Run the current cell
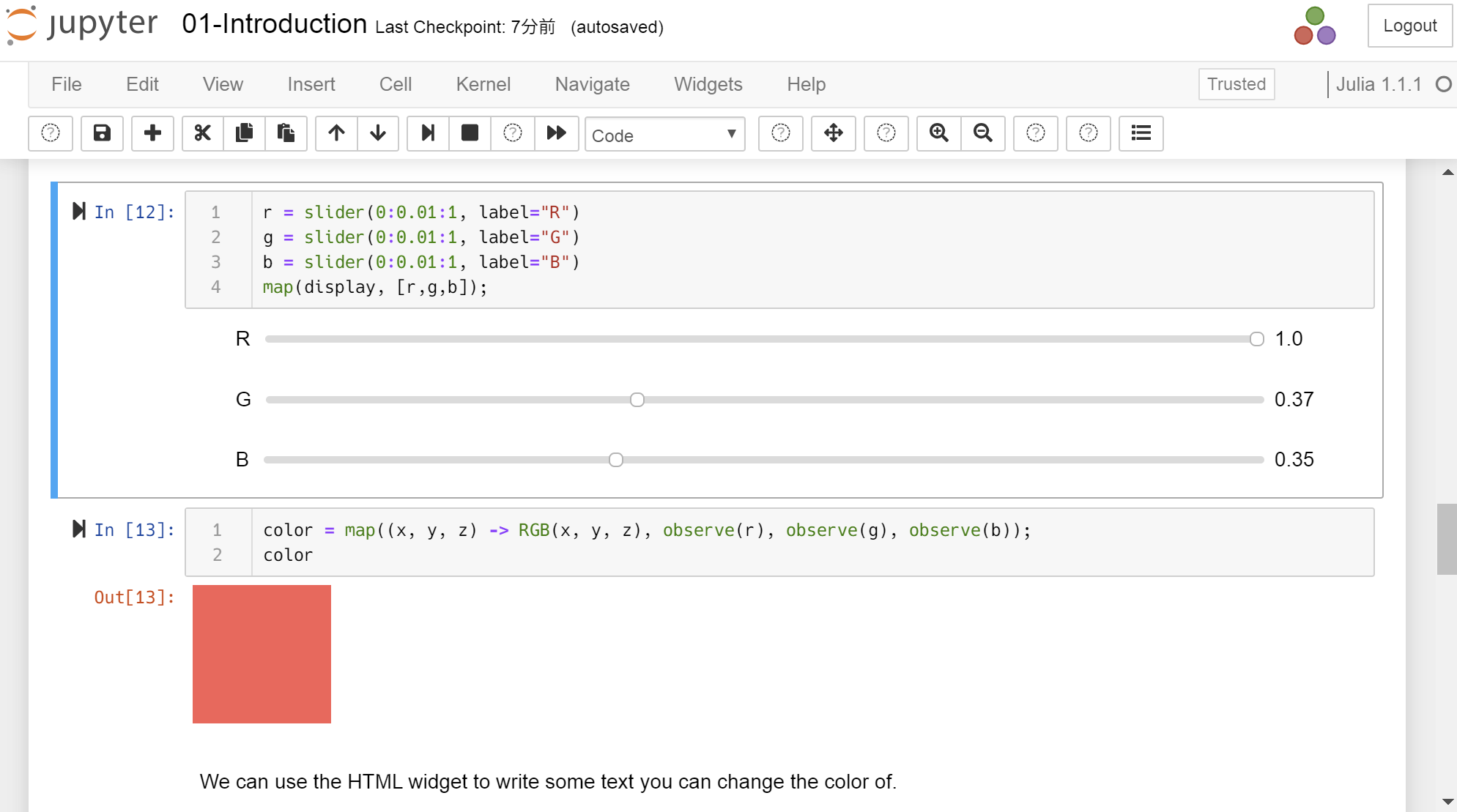Image resolution: width=1457 pixels, height=812 pixels. click(x=427, y=134)
